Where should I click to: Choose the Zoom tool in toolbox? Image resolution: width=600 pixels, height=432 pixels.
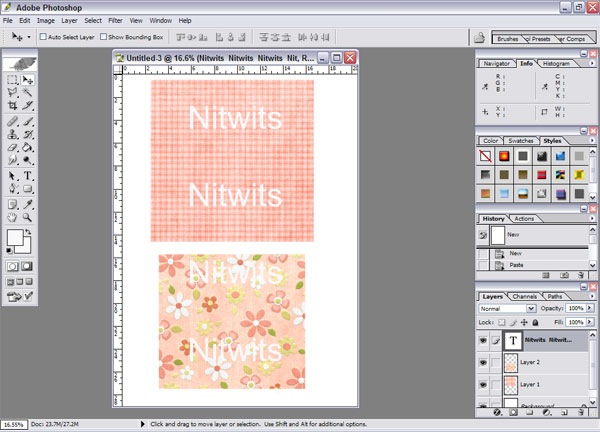(29, 216)
